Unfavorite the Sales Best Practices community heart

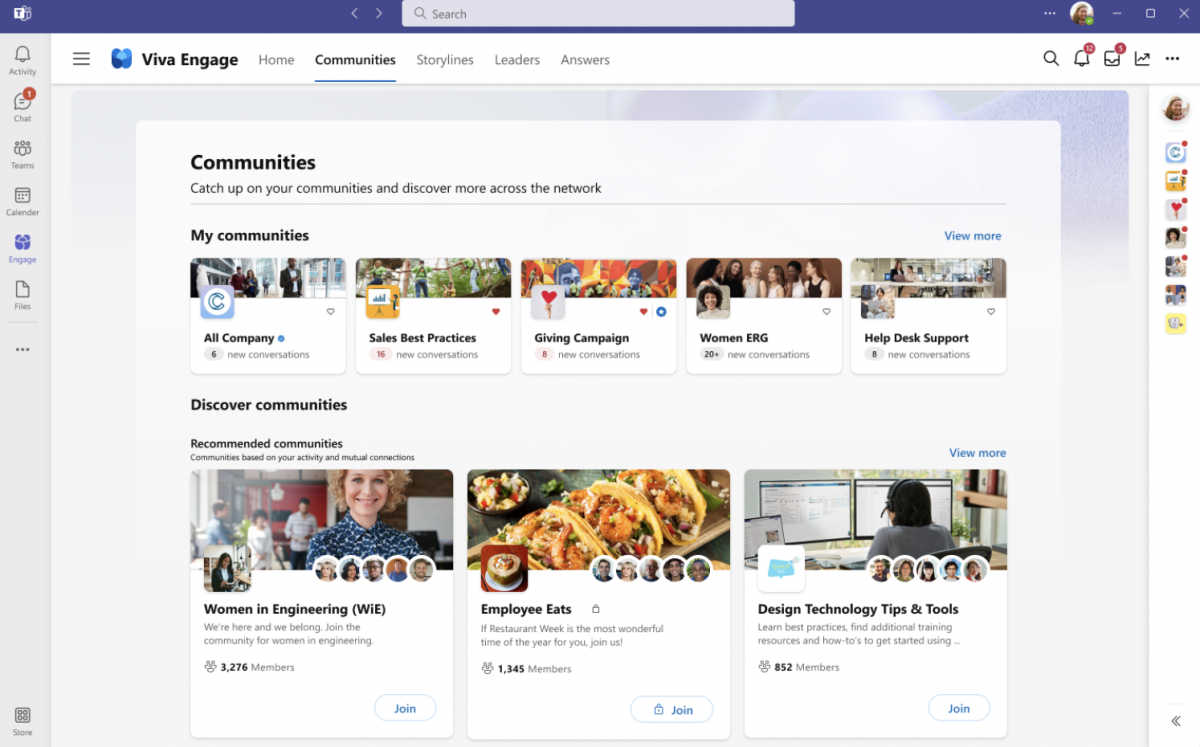(x=495, y=311)
